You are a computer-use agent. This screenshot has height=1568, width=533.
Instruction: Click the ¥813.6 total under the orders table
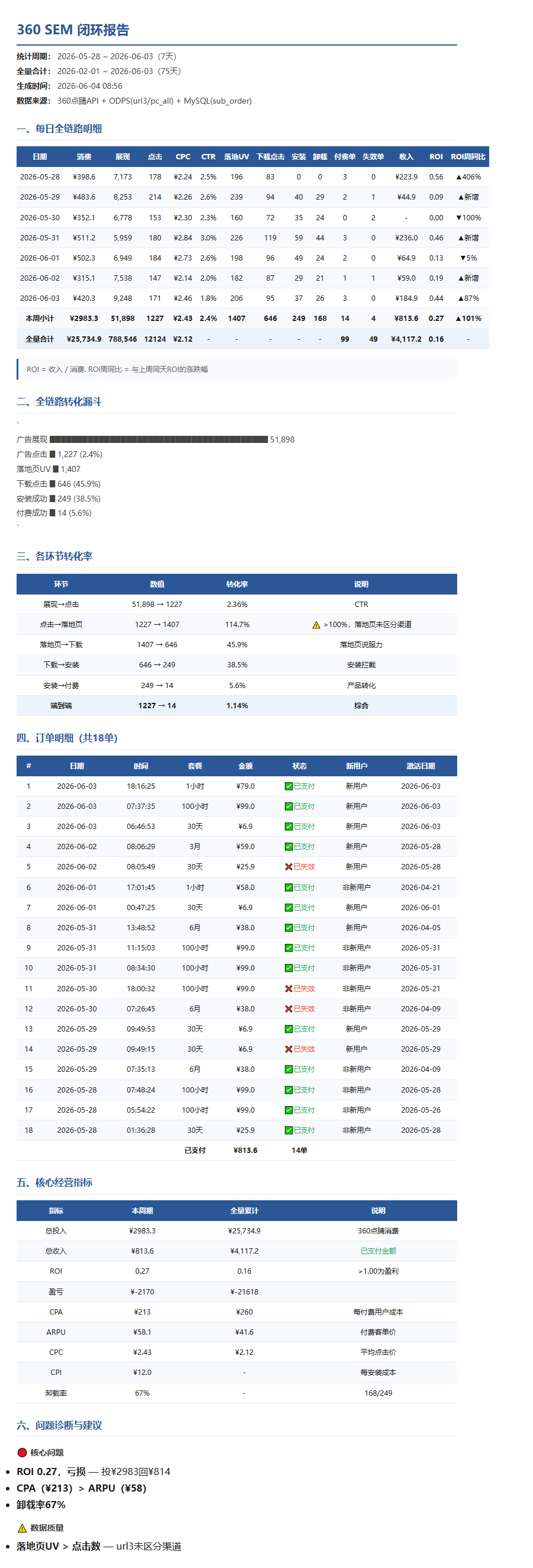tap(245, 1150)
